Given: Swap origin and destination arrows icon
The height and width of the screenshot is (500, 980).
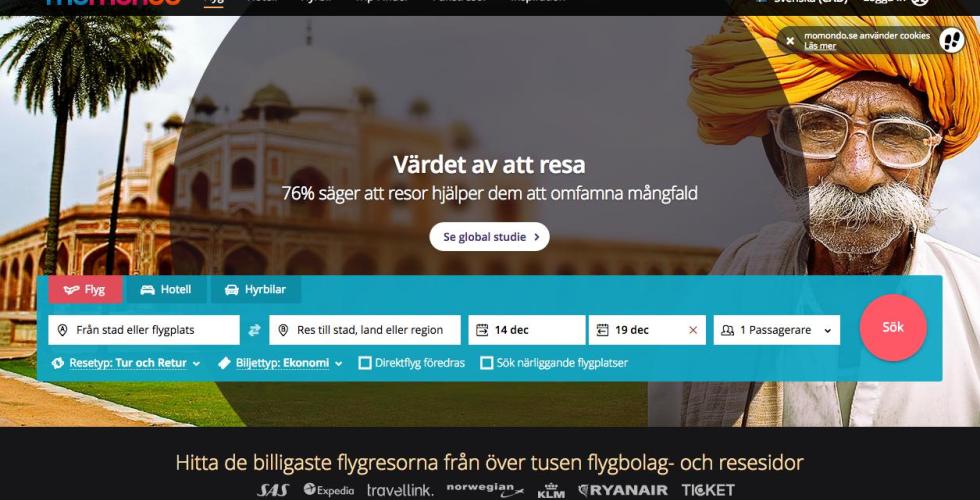Looking at the screenshot, I should [254, 330].
